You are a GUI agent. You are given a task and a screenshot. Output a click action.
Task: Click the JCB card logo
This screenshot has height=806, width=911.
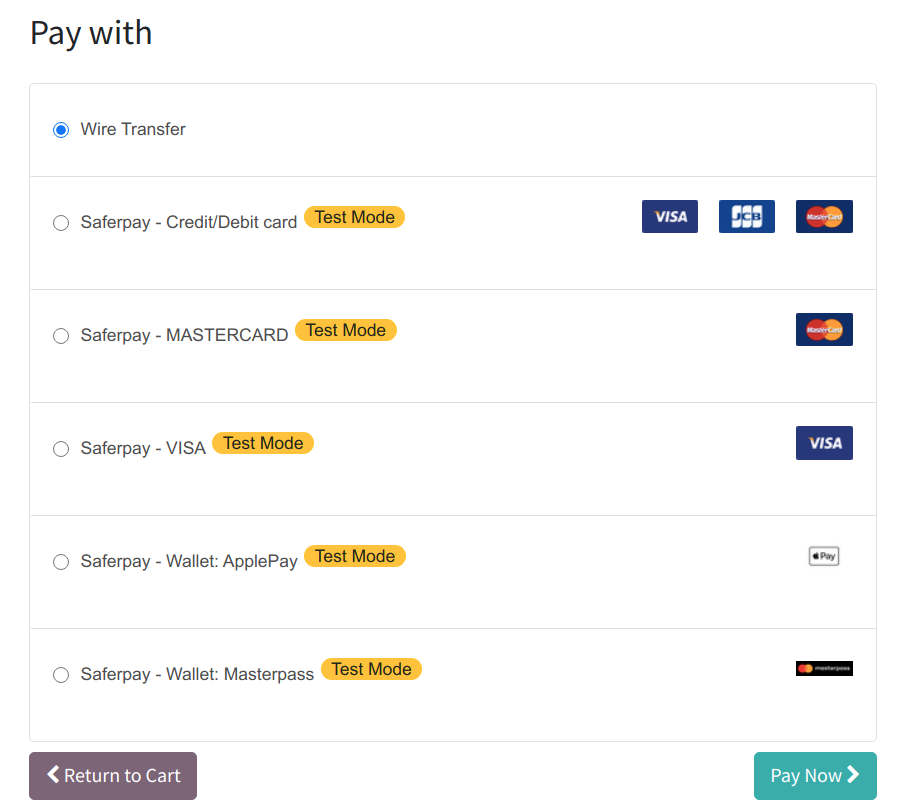click(x=746, y=216)
